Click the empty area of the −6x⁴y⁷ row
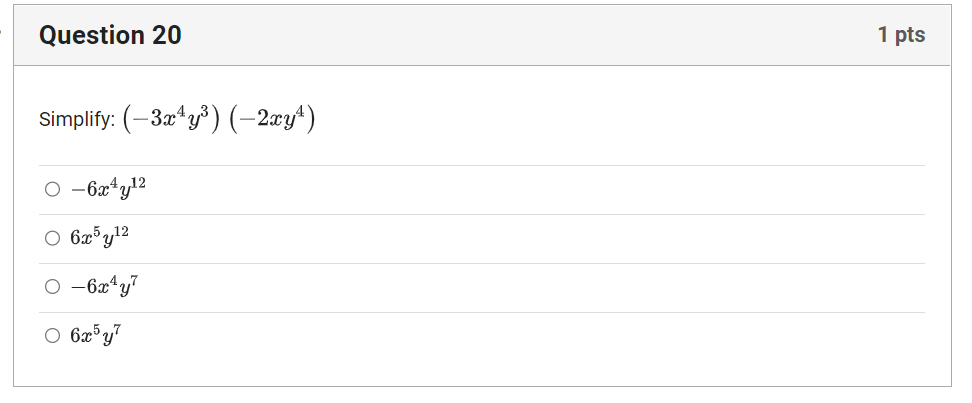972x403 pixels. coord(533,288)
